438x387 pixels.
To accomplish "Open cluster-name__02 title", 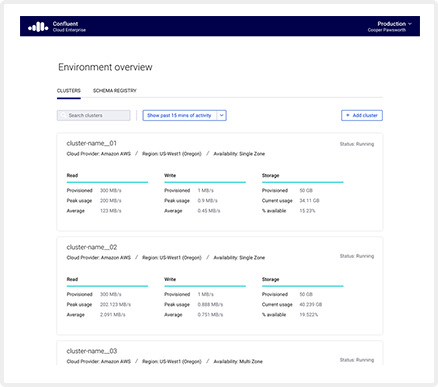I will (92, 247).
